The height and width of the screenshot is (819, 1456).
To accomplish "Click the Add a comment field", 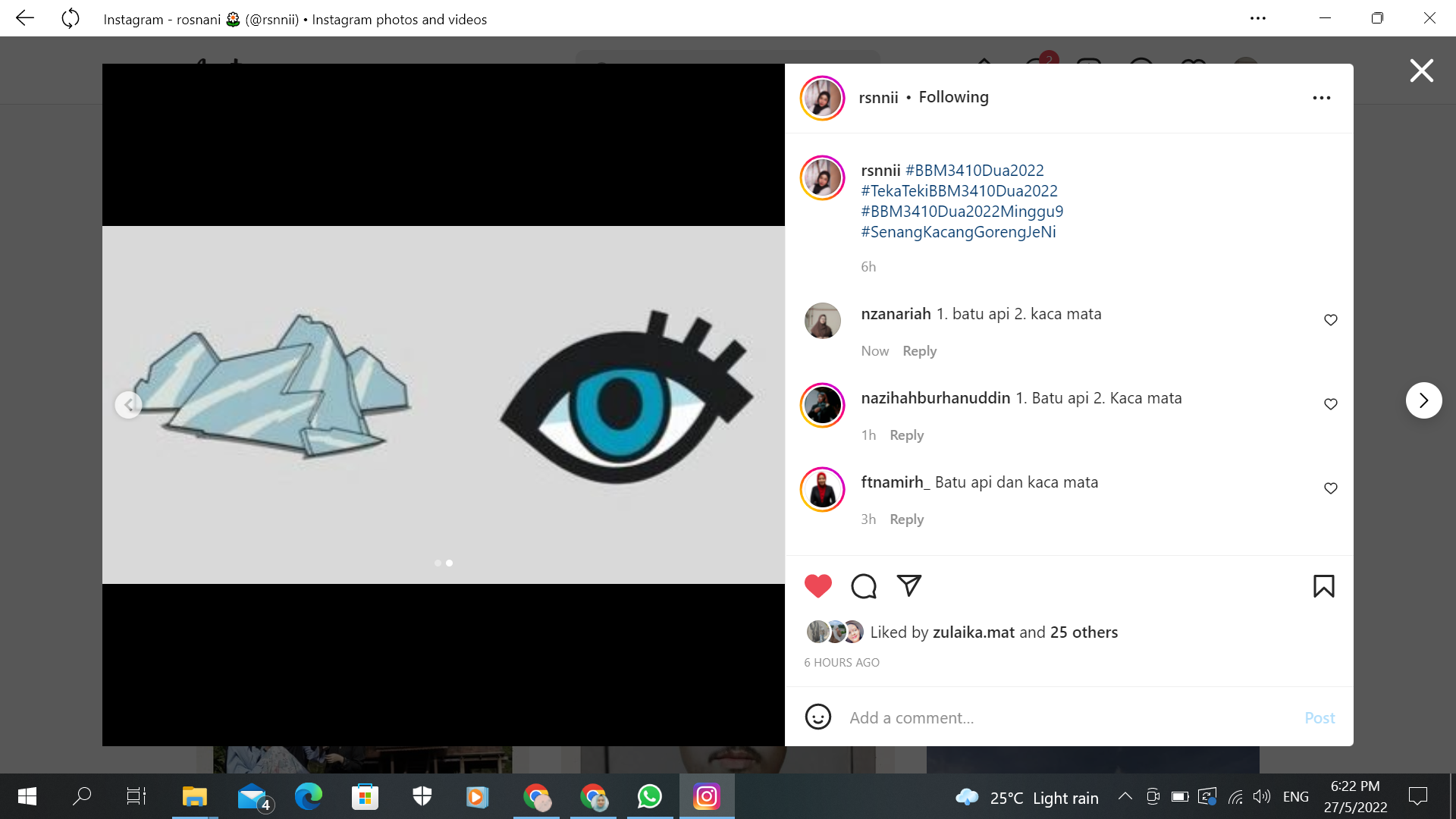I will 1062,717.
